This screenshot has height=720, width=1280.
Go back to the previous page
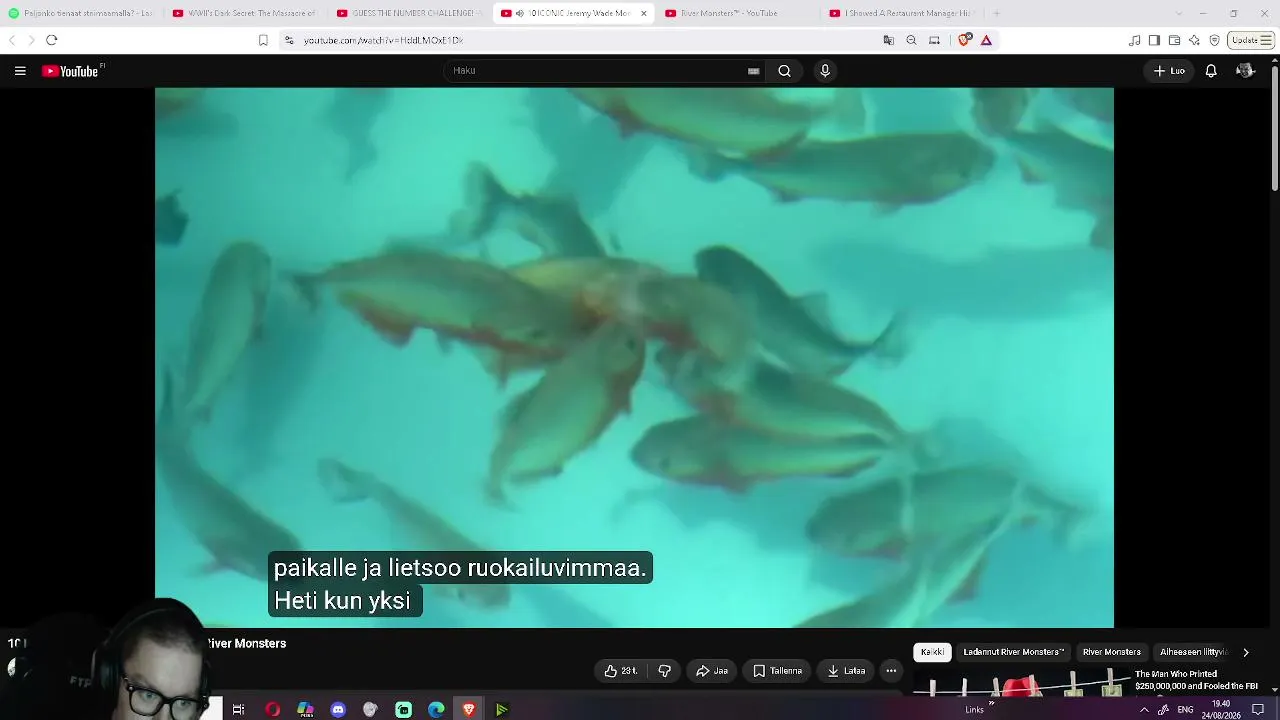[x=12, y=40]
